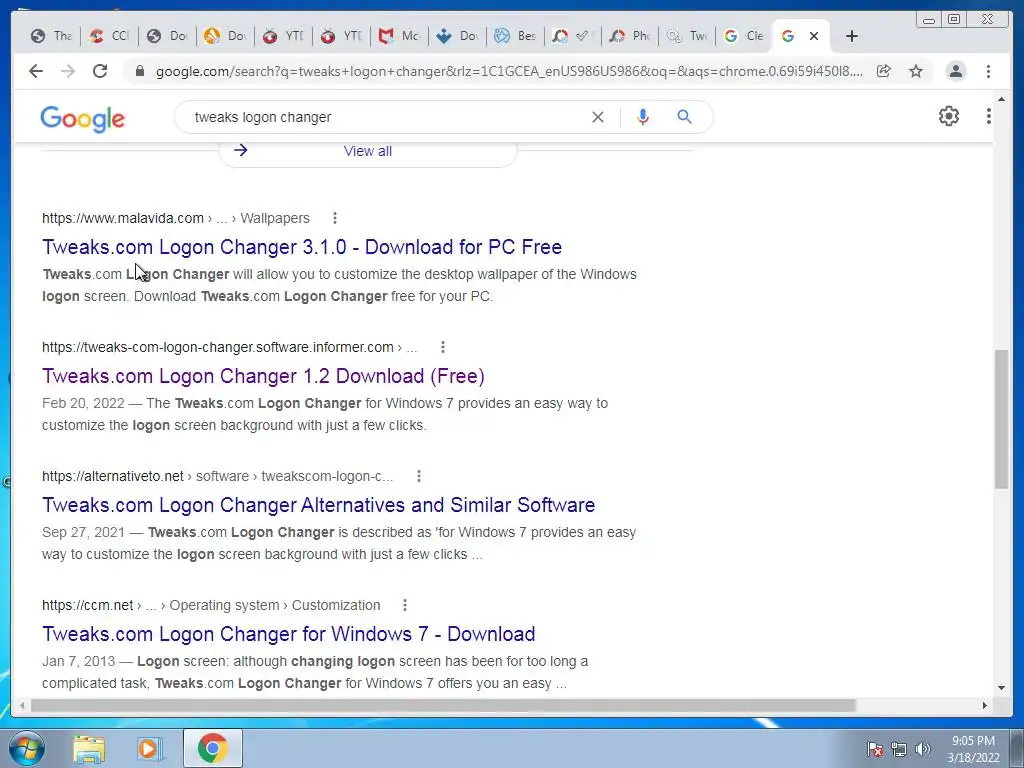Click the vertical scrollbar thumb
The height and width of the screenshot is (768, 1024).
[x=1001, y=419]
